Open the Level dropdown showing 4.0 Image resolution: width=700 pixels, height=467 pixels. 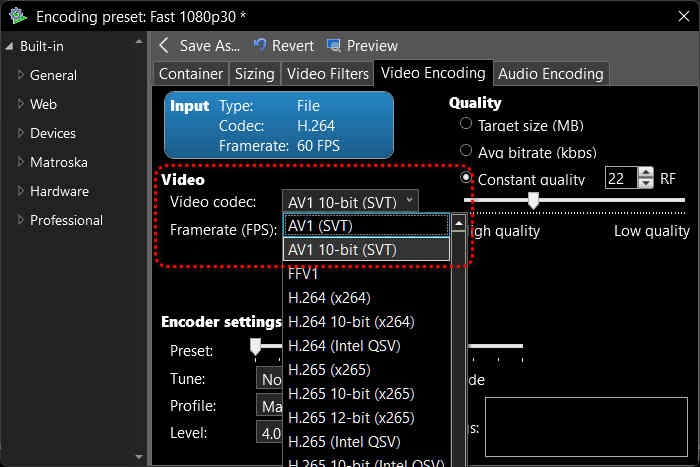point(269,433)
